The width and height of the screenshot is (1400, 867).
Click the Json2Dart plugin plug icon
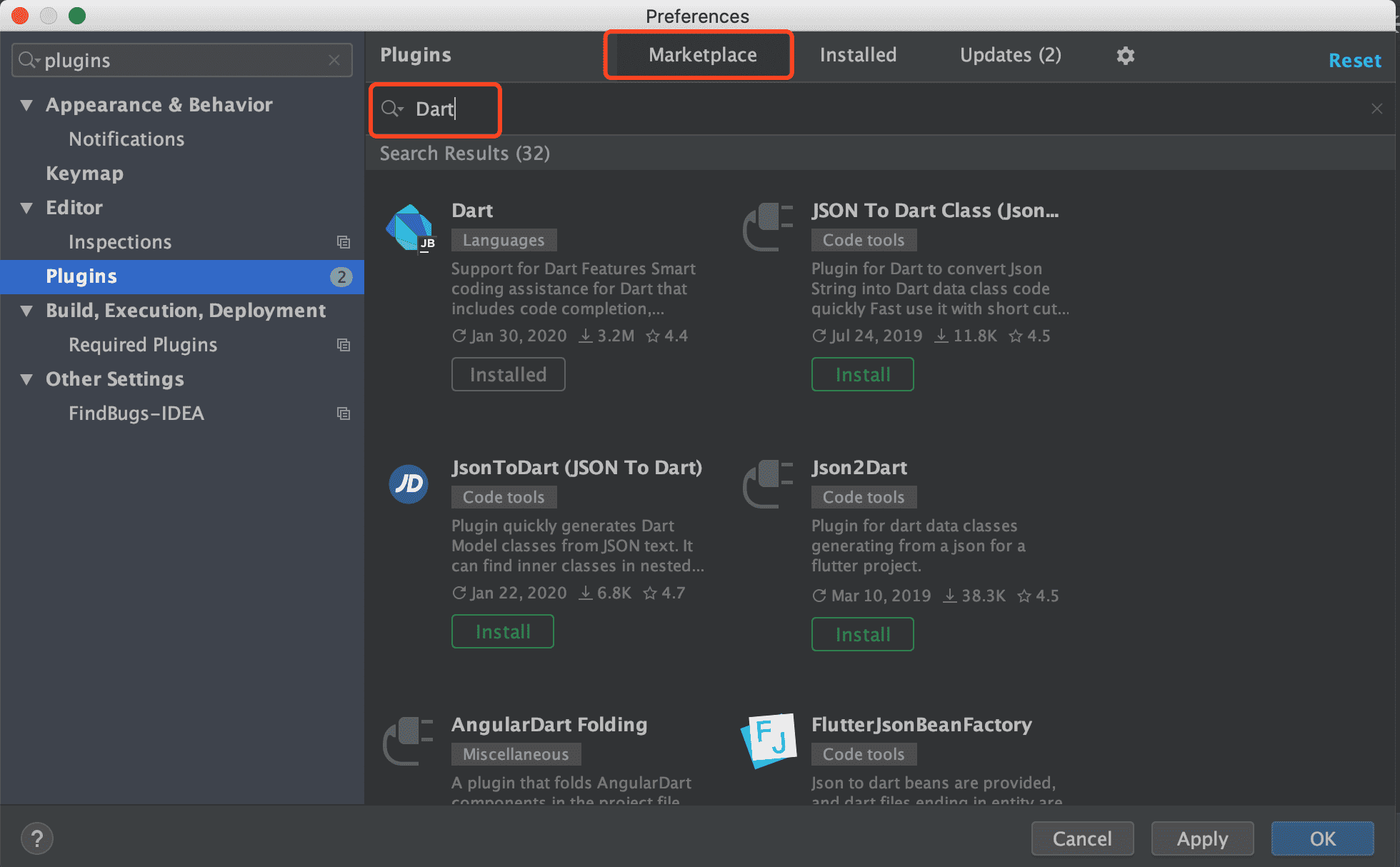pyautogui.click(x=769, y=484)
